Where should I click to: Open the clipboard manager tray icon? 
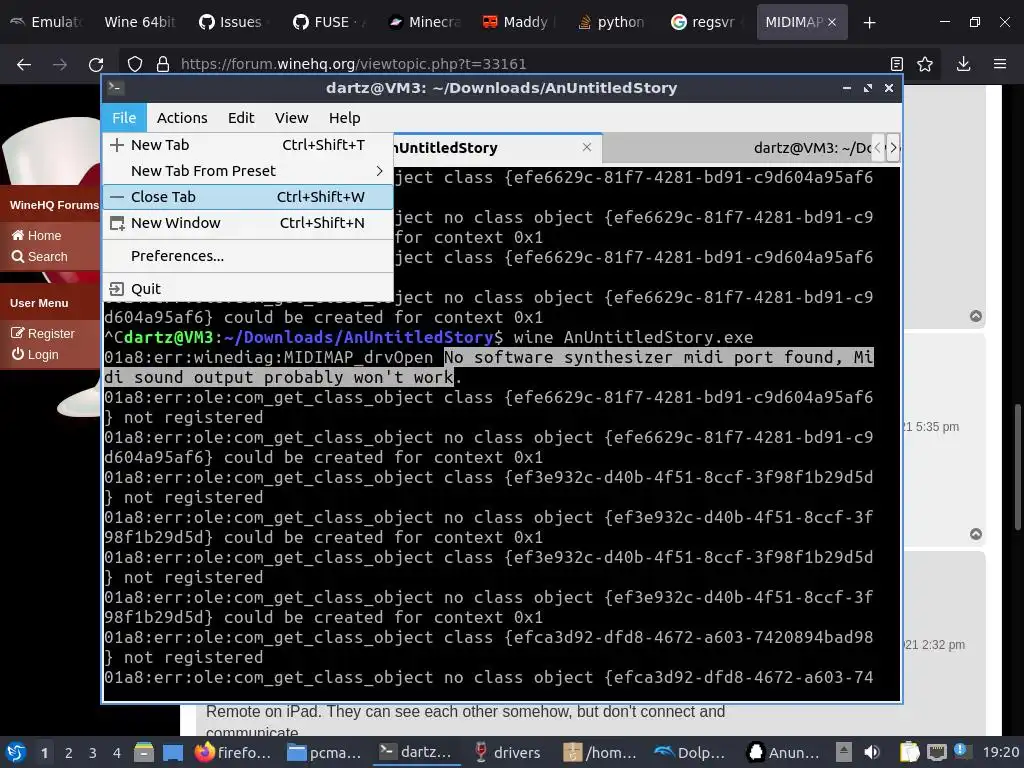909,752
